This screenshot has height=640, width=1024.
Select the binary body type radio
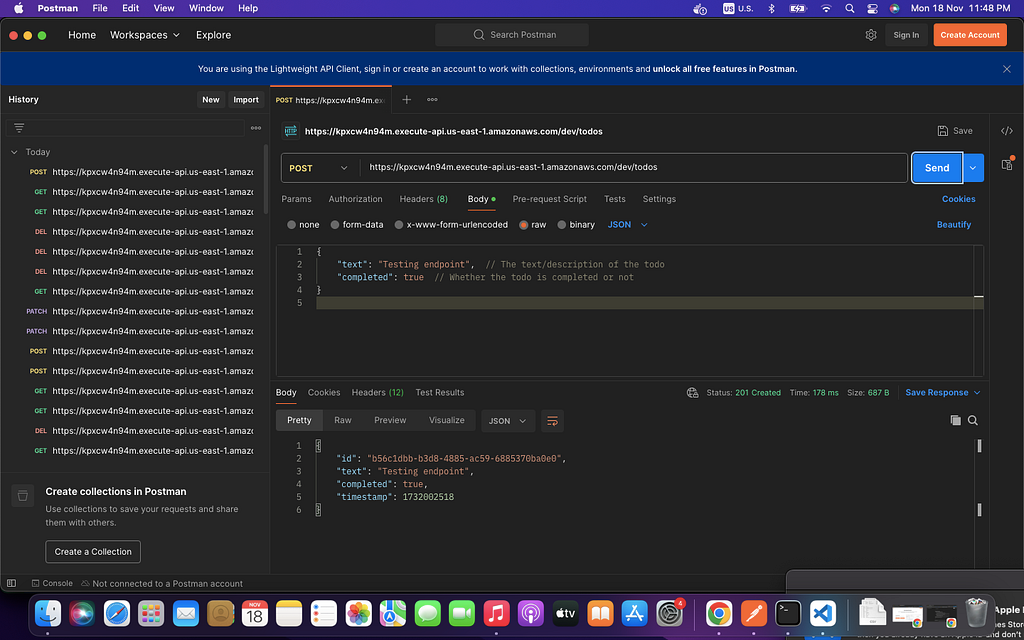(x=562, y=225)
